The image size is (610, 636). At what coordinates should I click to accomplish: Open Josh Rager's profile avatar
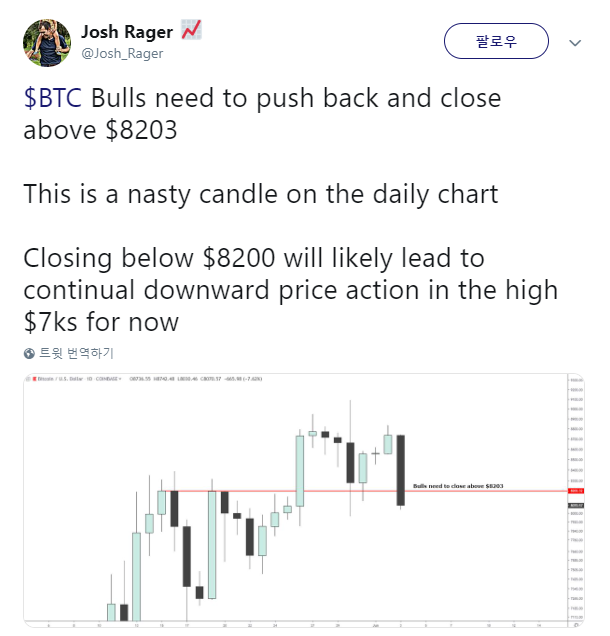tap(47, 43)
